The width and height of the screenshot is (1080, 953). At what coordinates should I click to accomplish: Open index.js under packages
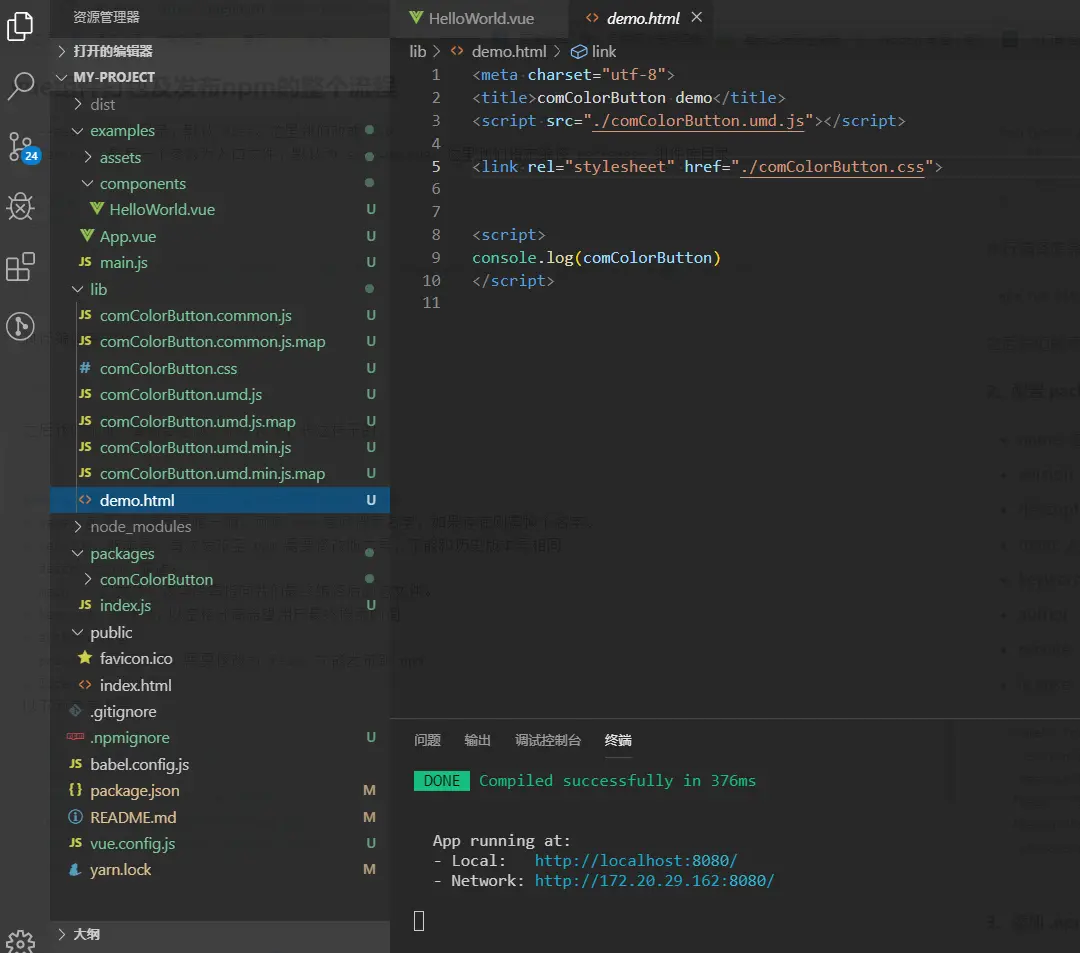click(220, 605)
